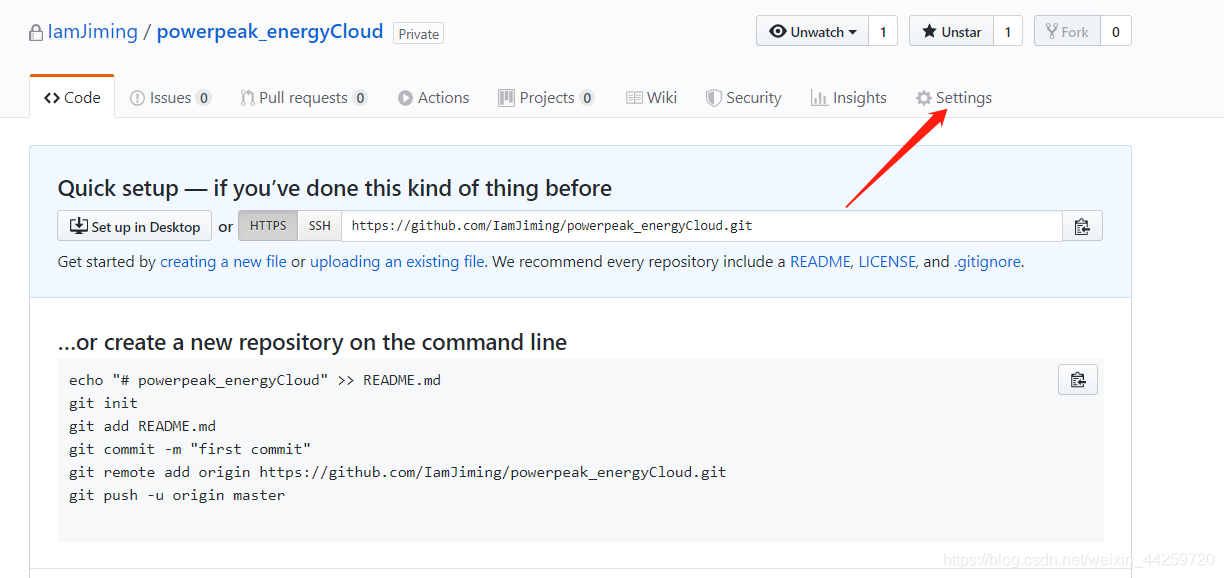Click the 'echo "# powerpeak_energyCloud"' line
This screenshot has height=578, width=1224.
pos(255,380)
